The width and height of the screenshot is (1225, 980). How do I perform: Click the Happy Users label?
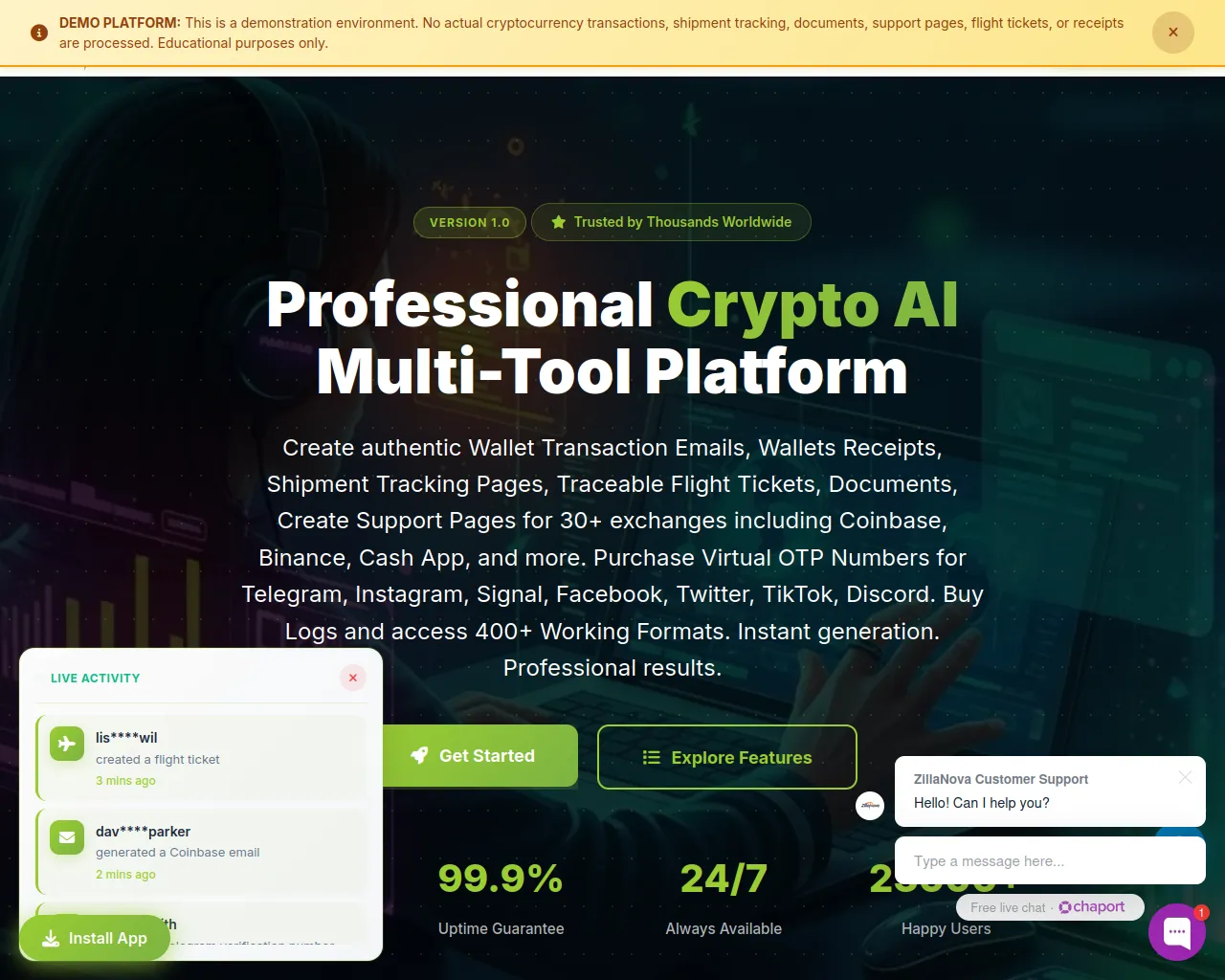947,929
